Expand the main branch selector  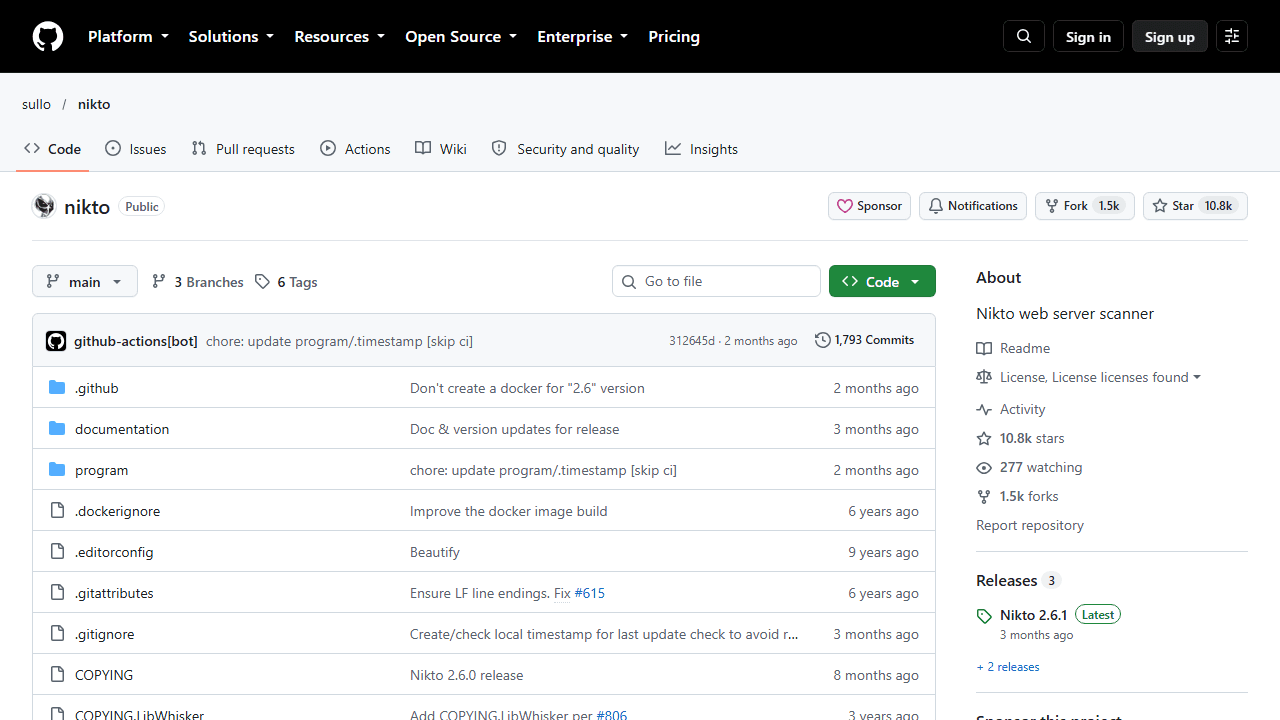(x=85, y=282)
